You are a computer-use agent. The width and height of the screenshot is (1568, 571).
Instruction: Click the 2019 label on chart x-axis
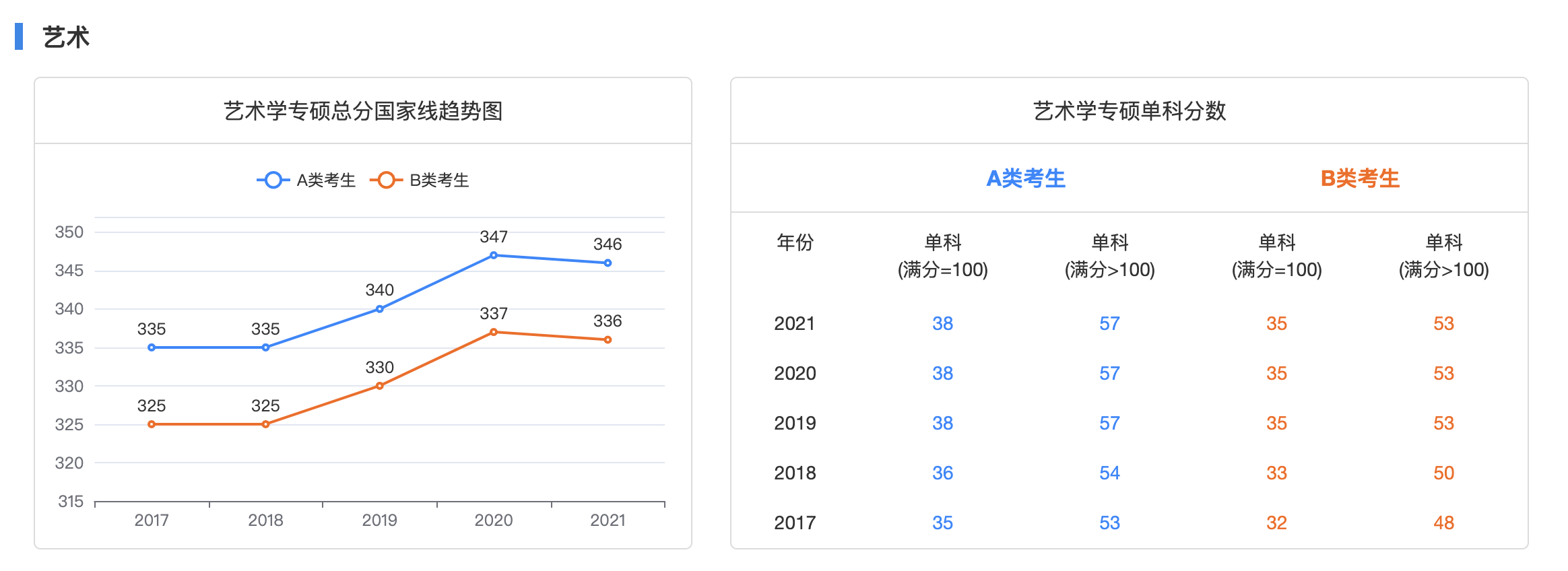(380, 520)
